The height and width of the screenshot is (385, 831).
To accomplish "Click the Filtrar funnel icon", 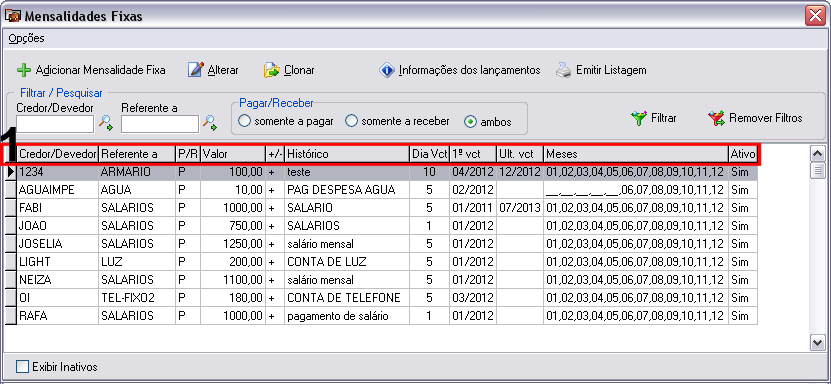I will (639, 118).
